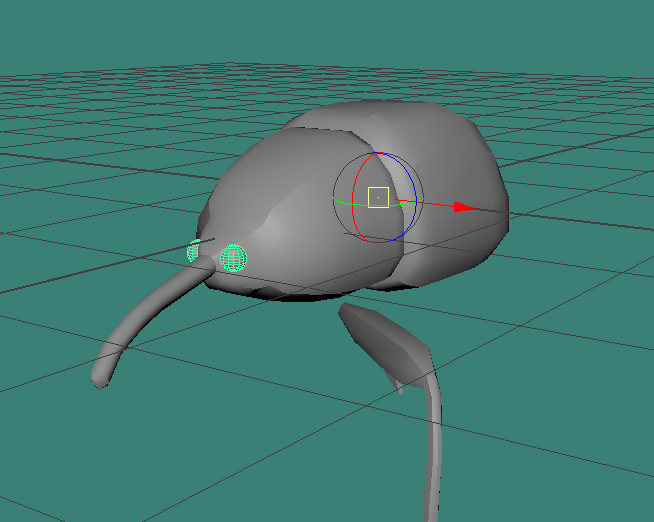The width and height of the screenshot is (654, 522).
Task: Select the larger green wireframe eye sphere
Action: click(x=234, y=258)
